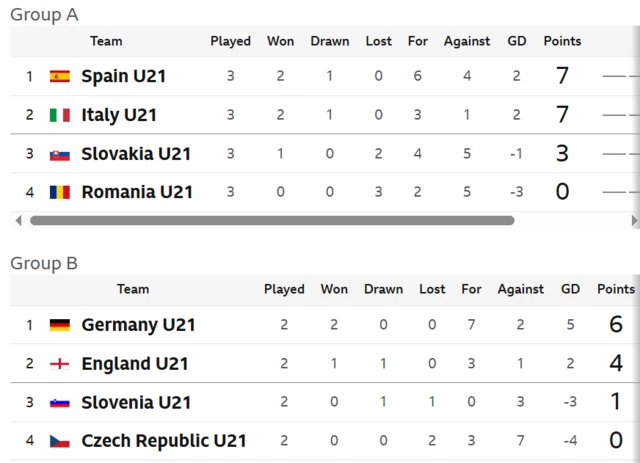Click the Spain flag icon
Viewport: 640px width, 463px height.
tap(60, 76)
